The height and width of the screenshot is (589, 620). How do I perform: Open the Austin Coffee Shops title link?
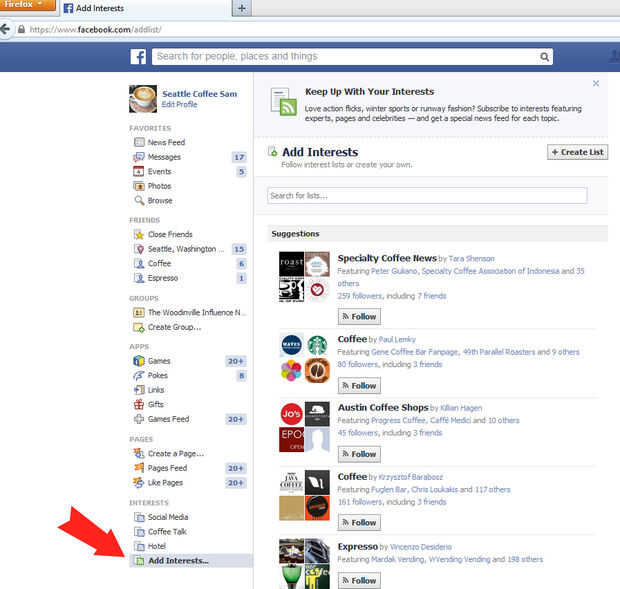click(383, 408)
